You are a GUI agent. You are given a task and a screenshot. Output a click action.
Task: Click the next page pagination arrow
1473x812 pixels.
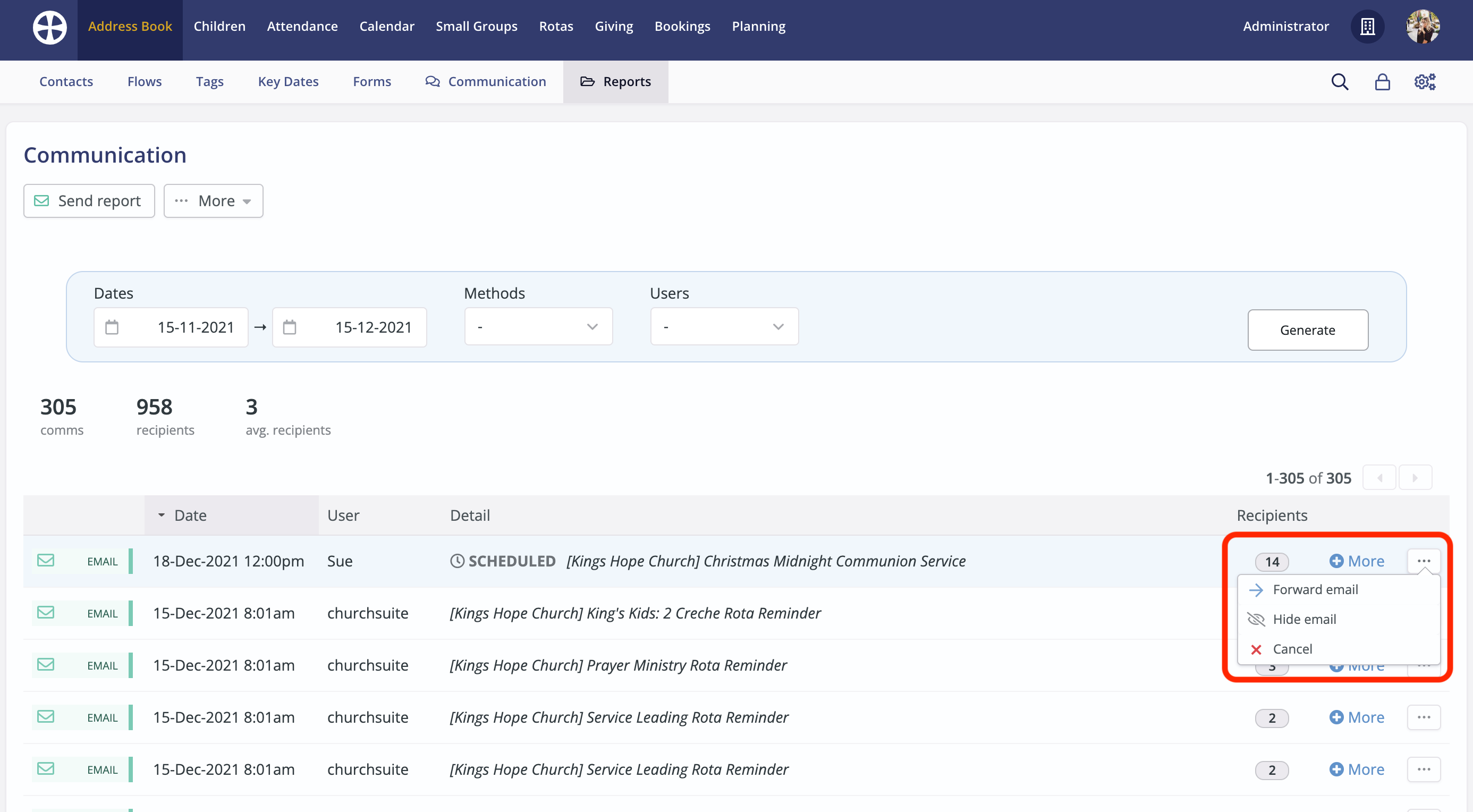[x=1415, y=478]
